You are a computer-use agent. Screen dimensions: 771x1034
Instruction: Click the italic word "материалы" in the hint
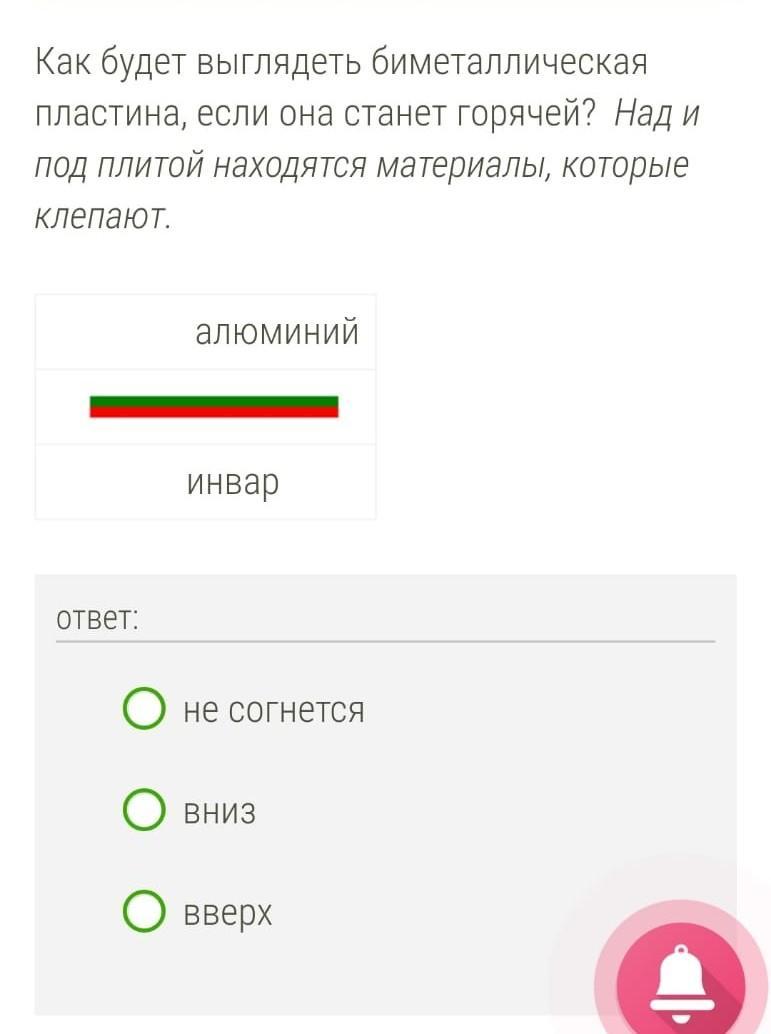[x=461, y=165]
